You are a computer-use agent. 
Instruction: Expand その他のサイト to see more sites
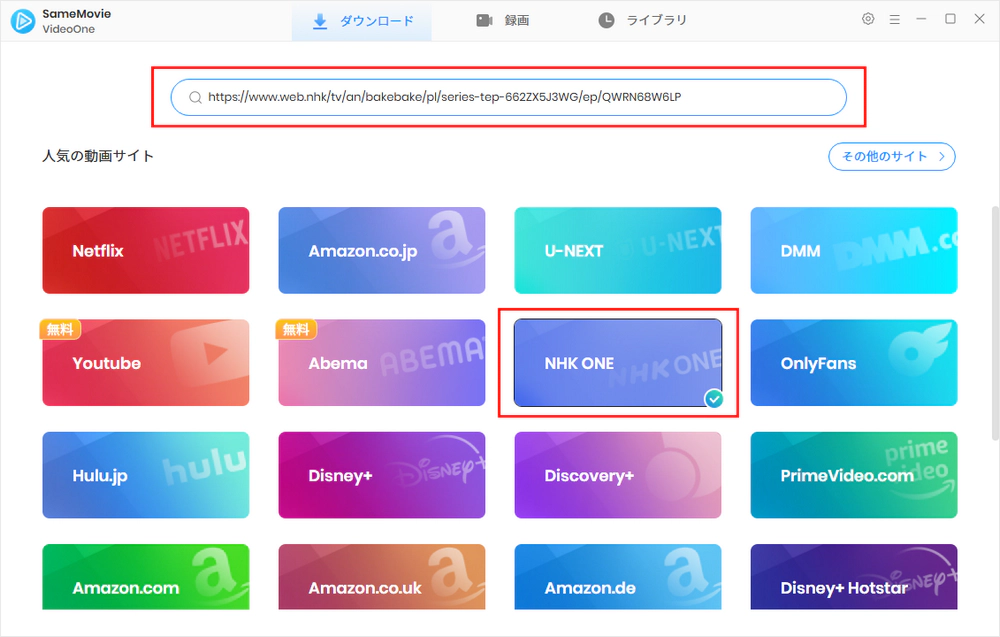click(x=891, y=156)
